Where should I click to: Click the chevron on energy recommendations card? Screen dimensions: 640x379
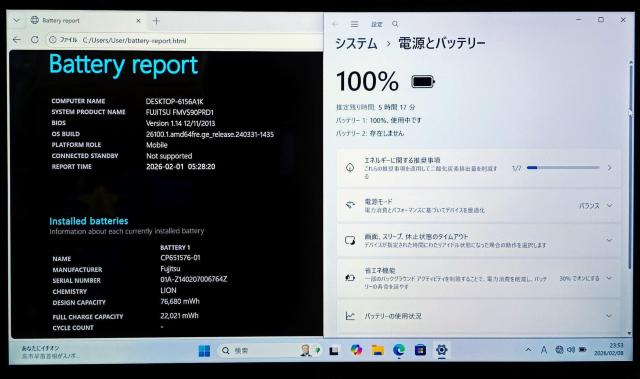click(x=609, y=168)
